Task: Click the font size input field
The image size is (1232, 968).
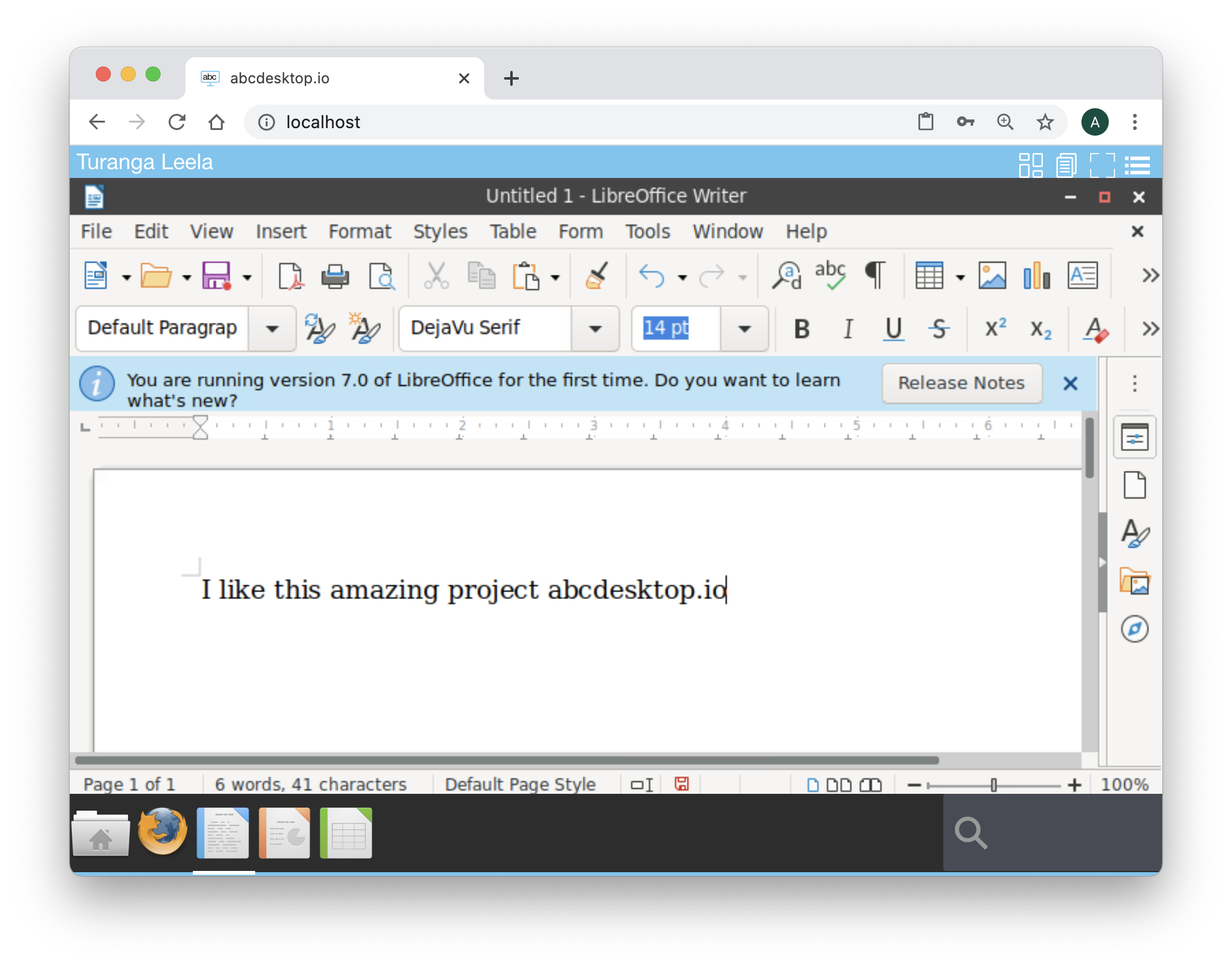Action: tap(676, 328)
